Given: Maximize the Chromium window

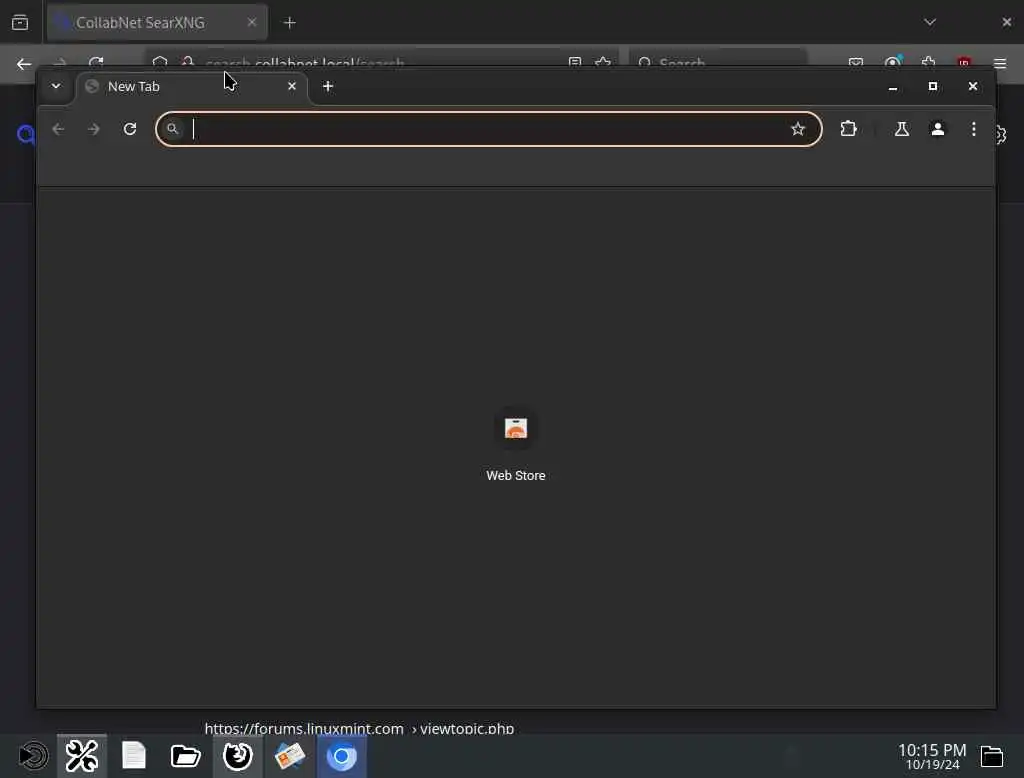Looking at the screenshot, I should pyautogui.click(x=933, y=86).
